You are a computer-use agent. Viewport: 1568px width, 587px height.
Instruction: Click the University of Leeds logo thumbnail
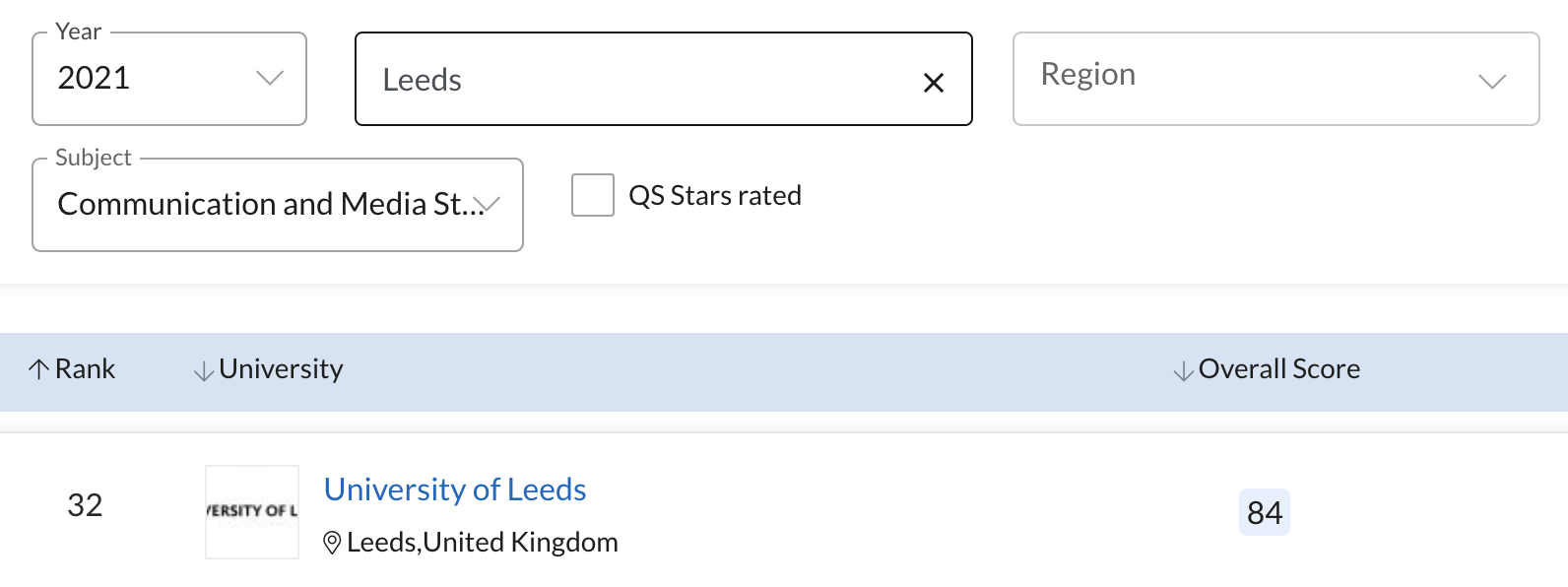point(252,512)
